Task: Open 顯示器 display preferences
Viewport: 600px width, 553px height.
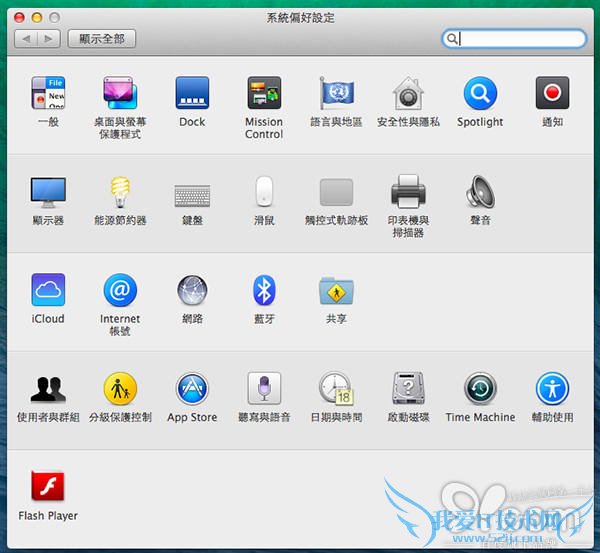Action: coord(48,192)
